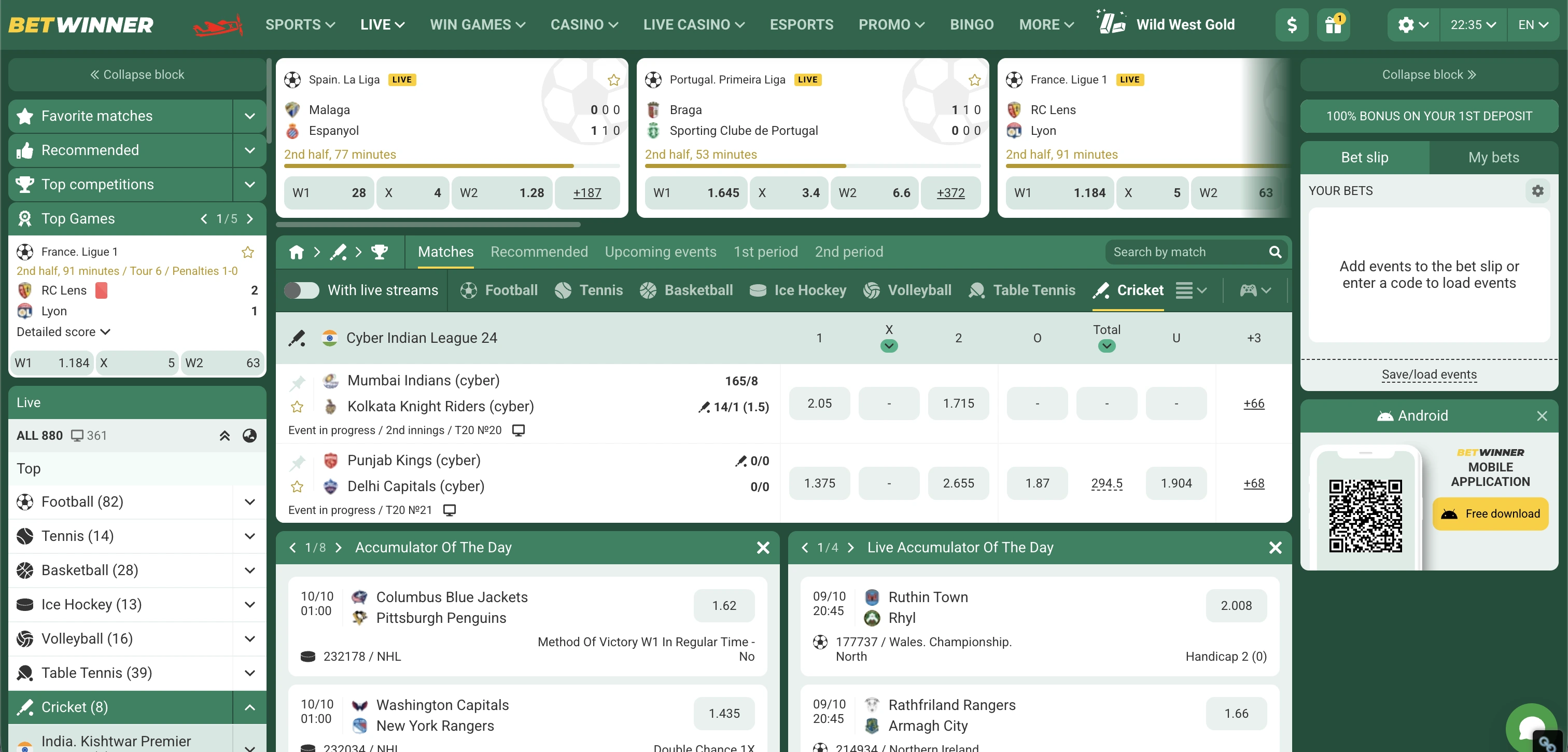This screenshot has height=752, width=1568.
Task: Click the search magnifier icon
Action: pos(1275,252)
